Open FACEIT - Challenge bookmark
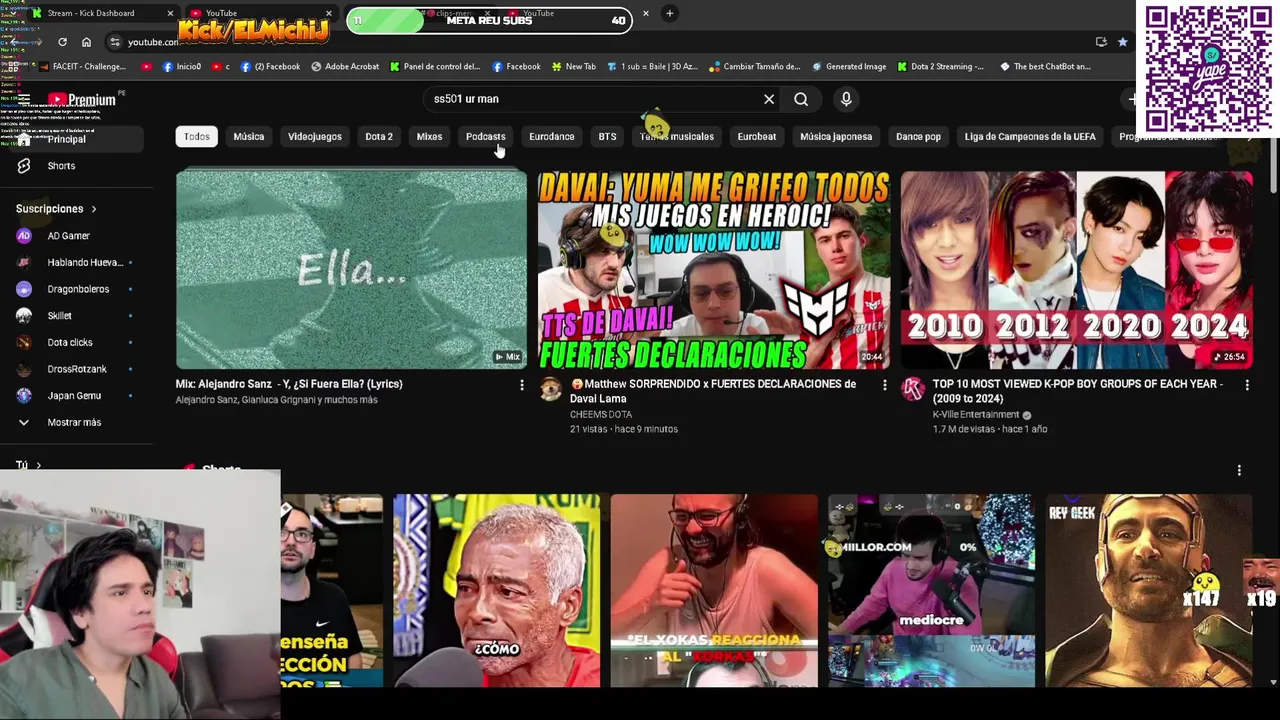Screen dimensions: 1280x720 tap(82, 67)
